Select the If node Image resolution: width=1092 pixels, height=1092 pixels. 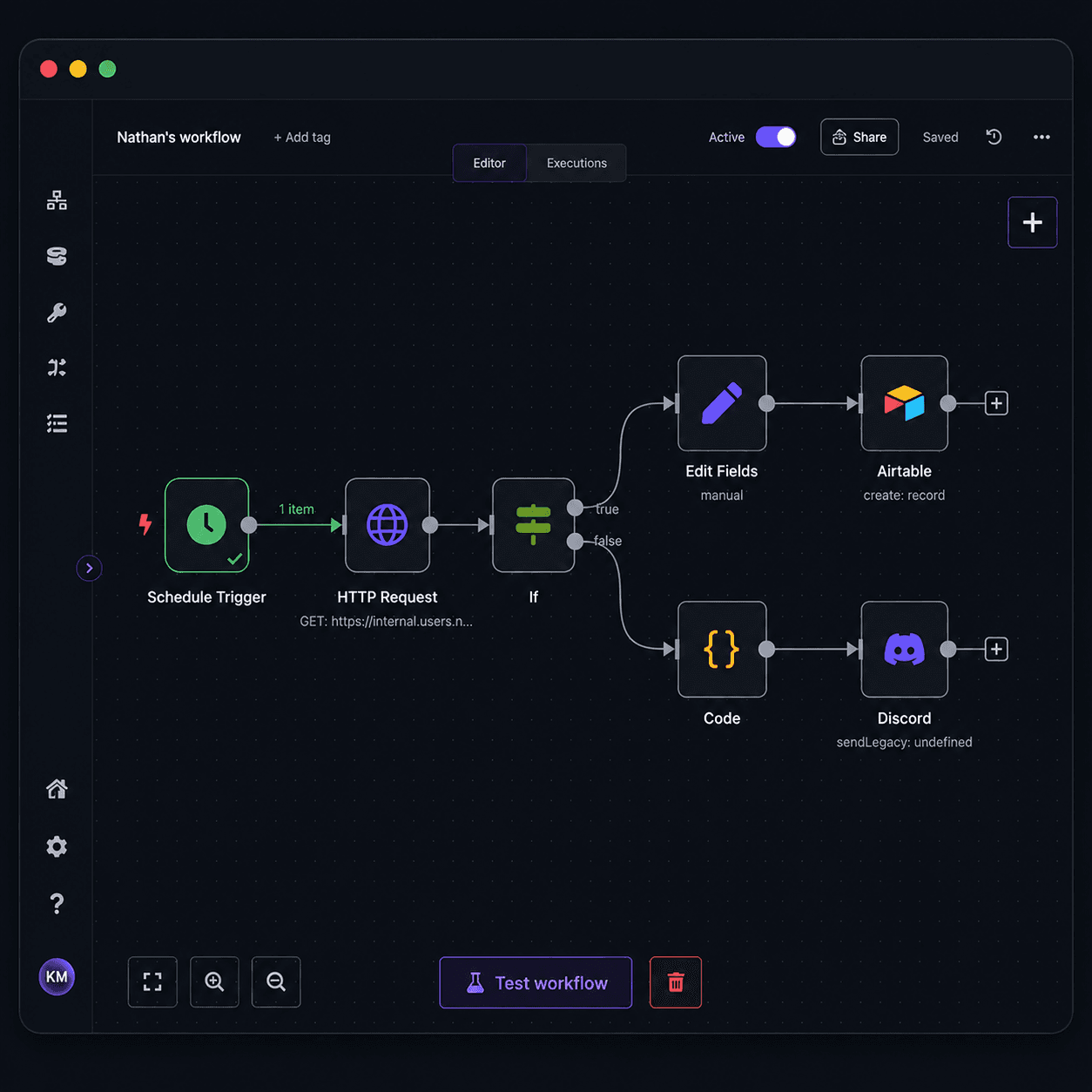click(x=534, y=525)
